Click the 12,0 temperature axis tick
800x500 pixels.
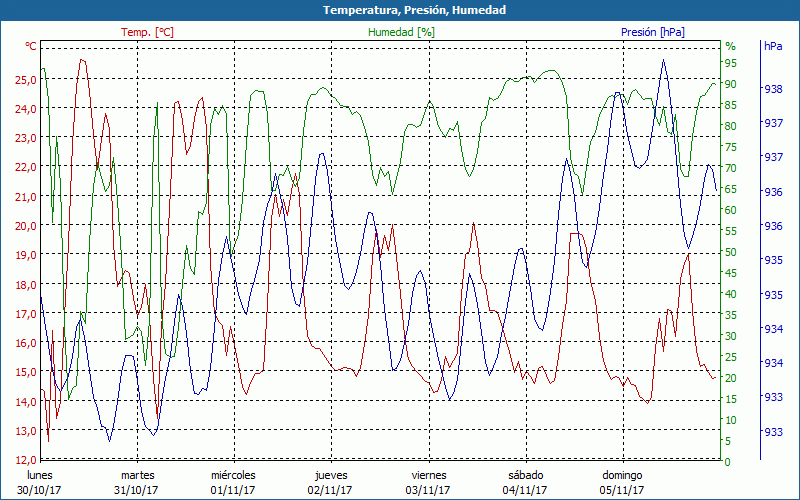coord(25,460)
